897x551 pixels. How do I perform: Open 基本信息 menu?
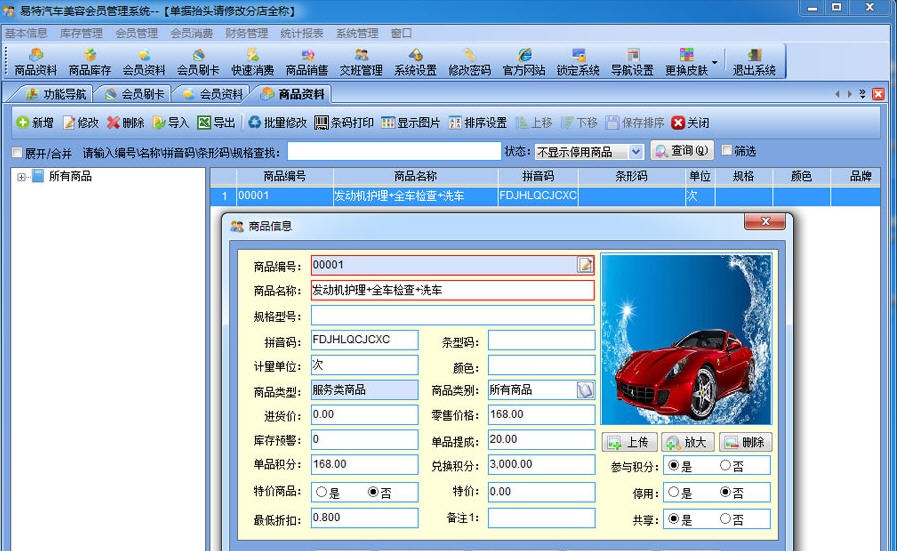click(x=26, y=33)
